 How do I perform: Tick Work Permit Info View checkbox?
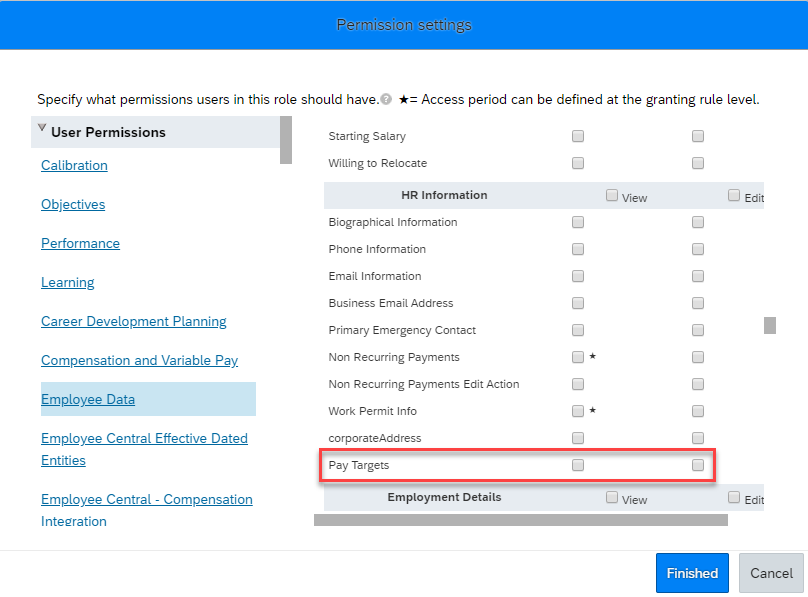pos(578,411)
